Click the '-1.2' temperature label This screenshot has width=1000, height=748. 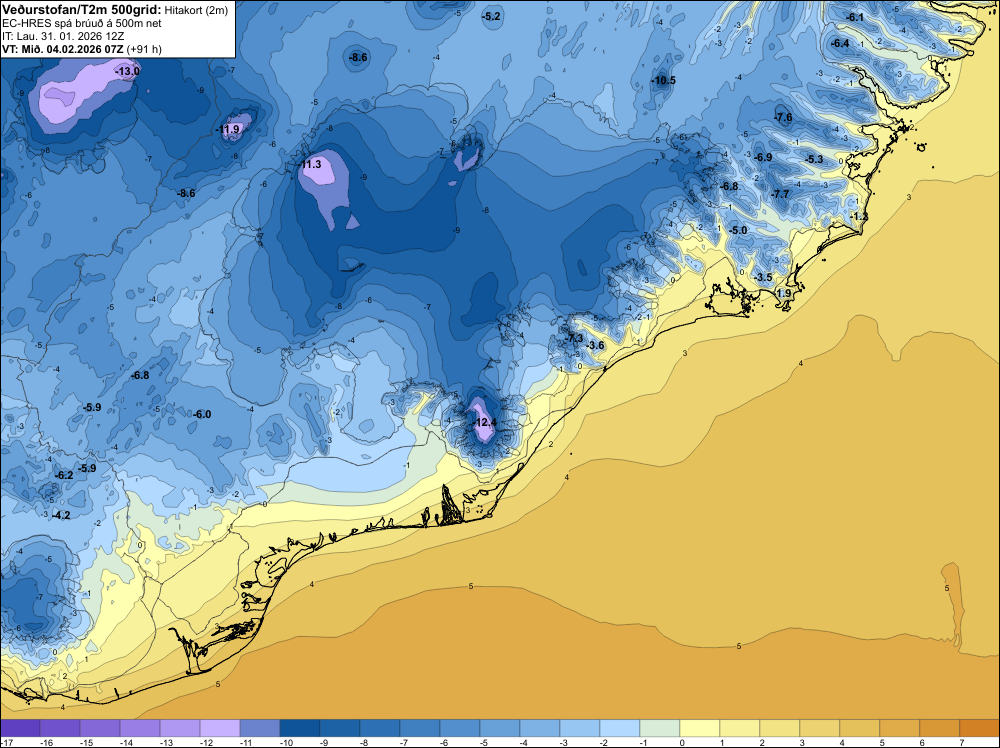click(858, 217)
